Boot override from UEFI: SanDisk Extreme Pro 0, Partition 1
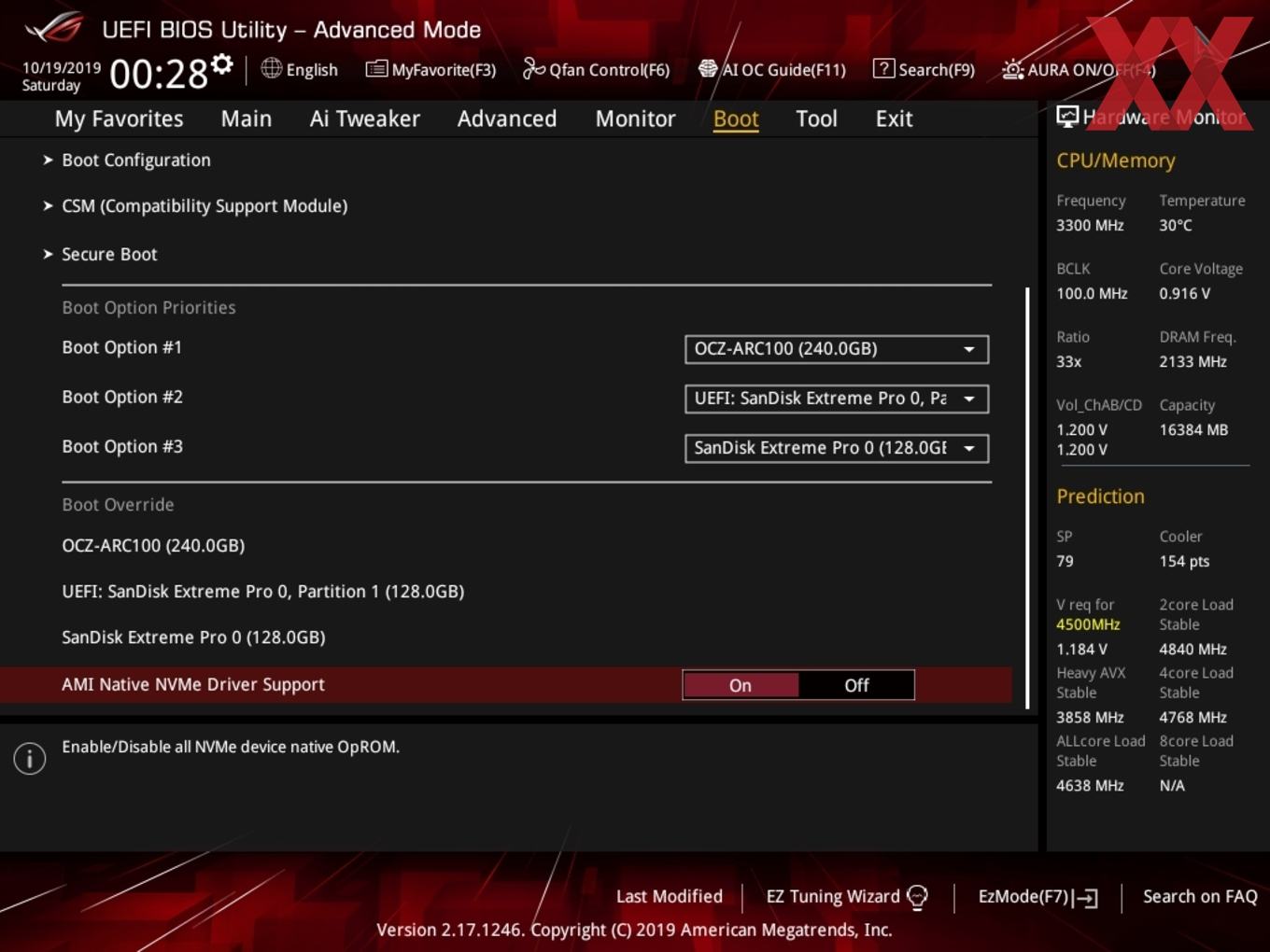 pyautogui.click(x=263, y=592)
